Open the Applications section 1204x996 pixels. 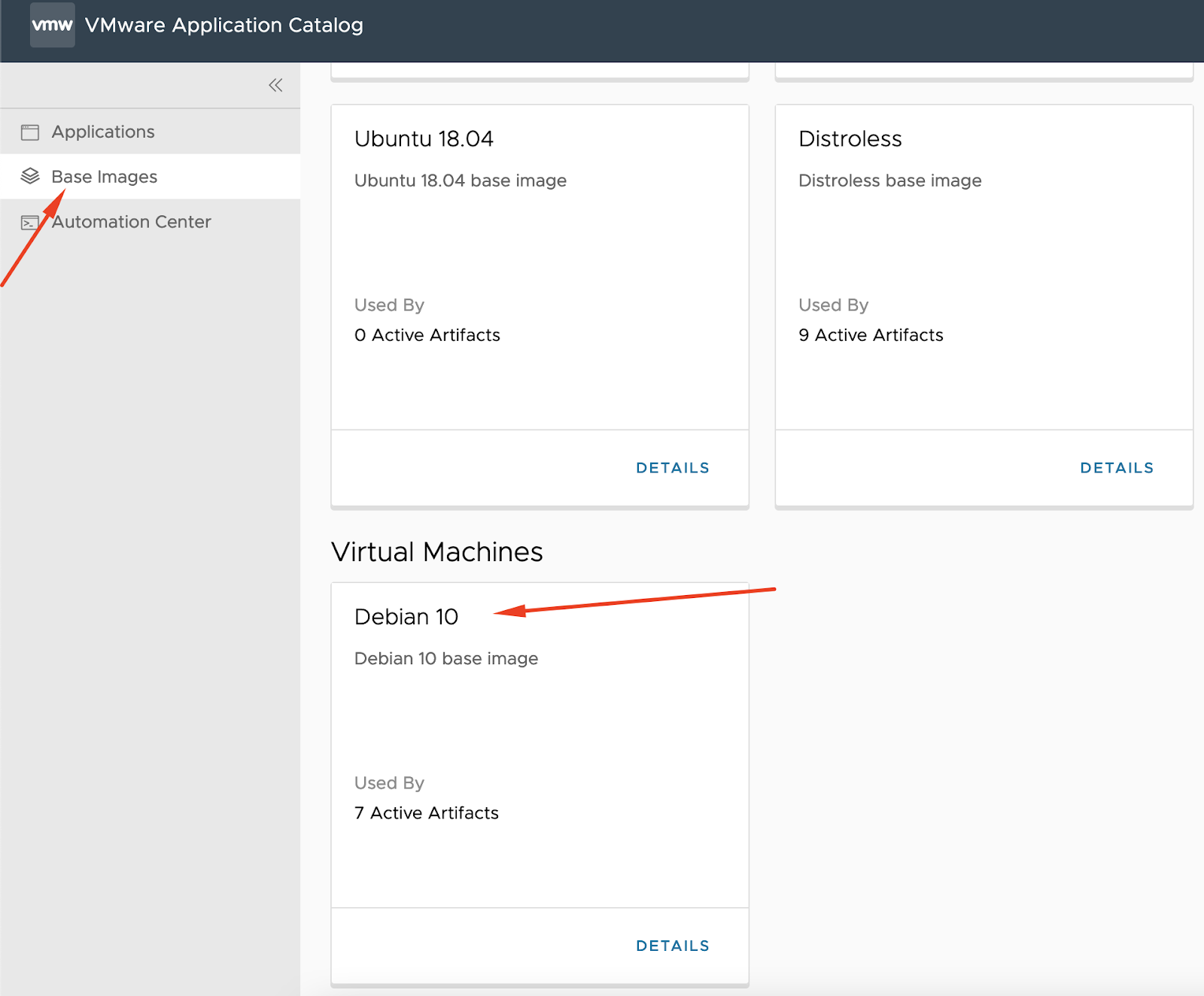point(150,132)
